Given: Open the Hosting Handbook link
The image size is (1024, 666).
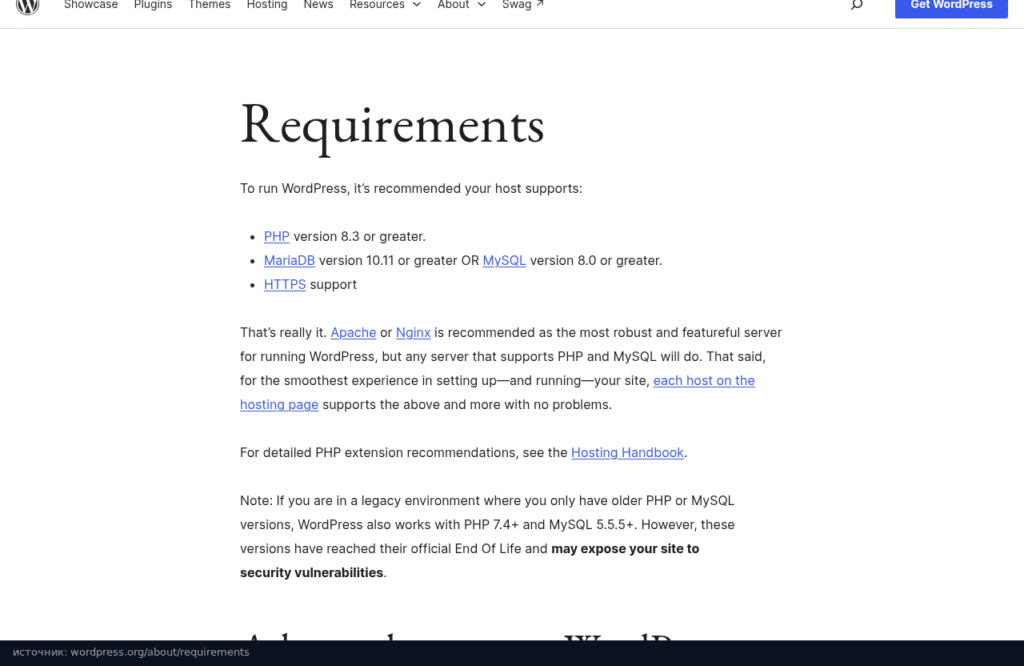Looking at the screenshot, I should click(627, 452).
